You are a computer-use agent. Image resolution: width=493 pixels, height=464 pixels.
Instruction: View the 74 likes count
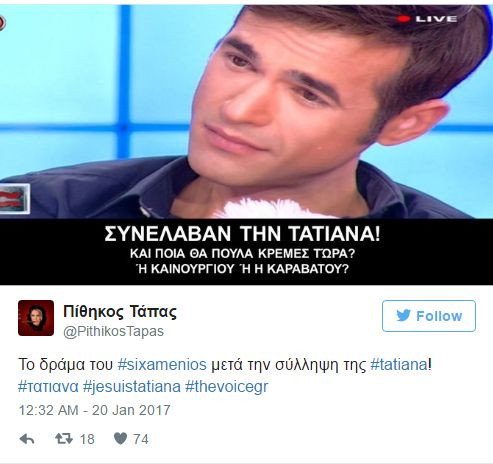(141, 439)
